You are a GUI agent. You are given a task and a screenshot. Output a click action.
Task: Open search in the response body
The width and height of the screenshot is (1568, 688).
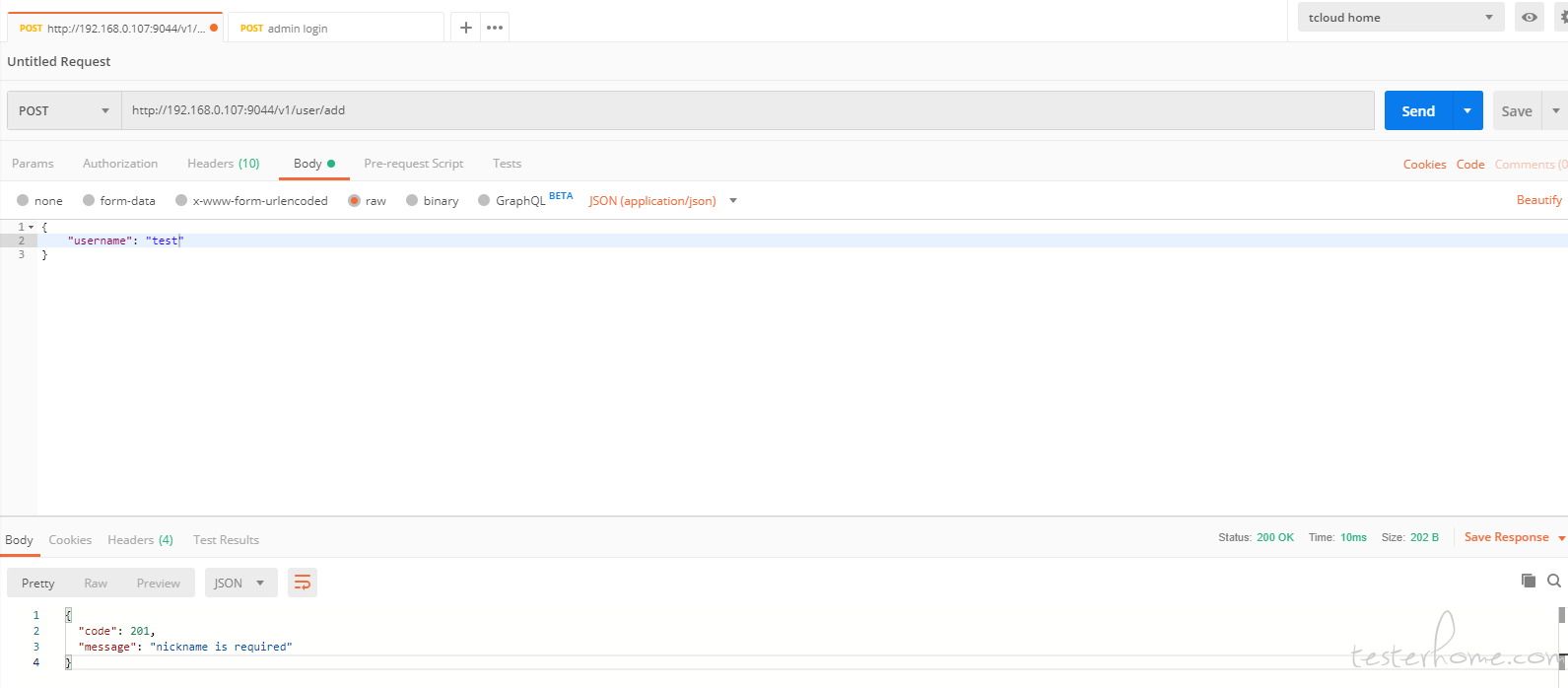coord(1554,581)
